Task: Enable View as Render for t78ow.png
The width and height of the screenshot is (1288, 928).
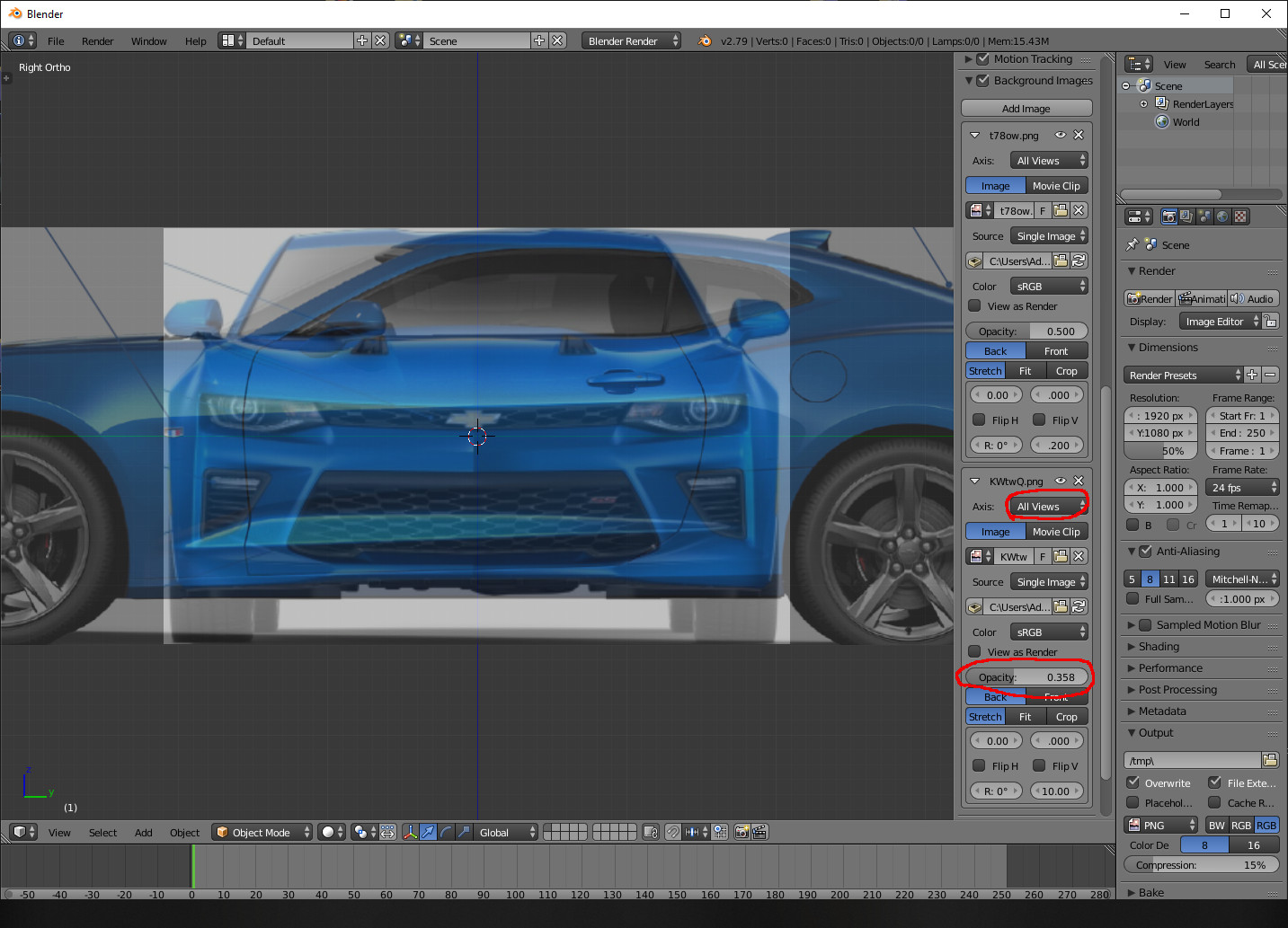Action: 974,305
